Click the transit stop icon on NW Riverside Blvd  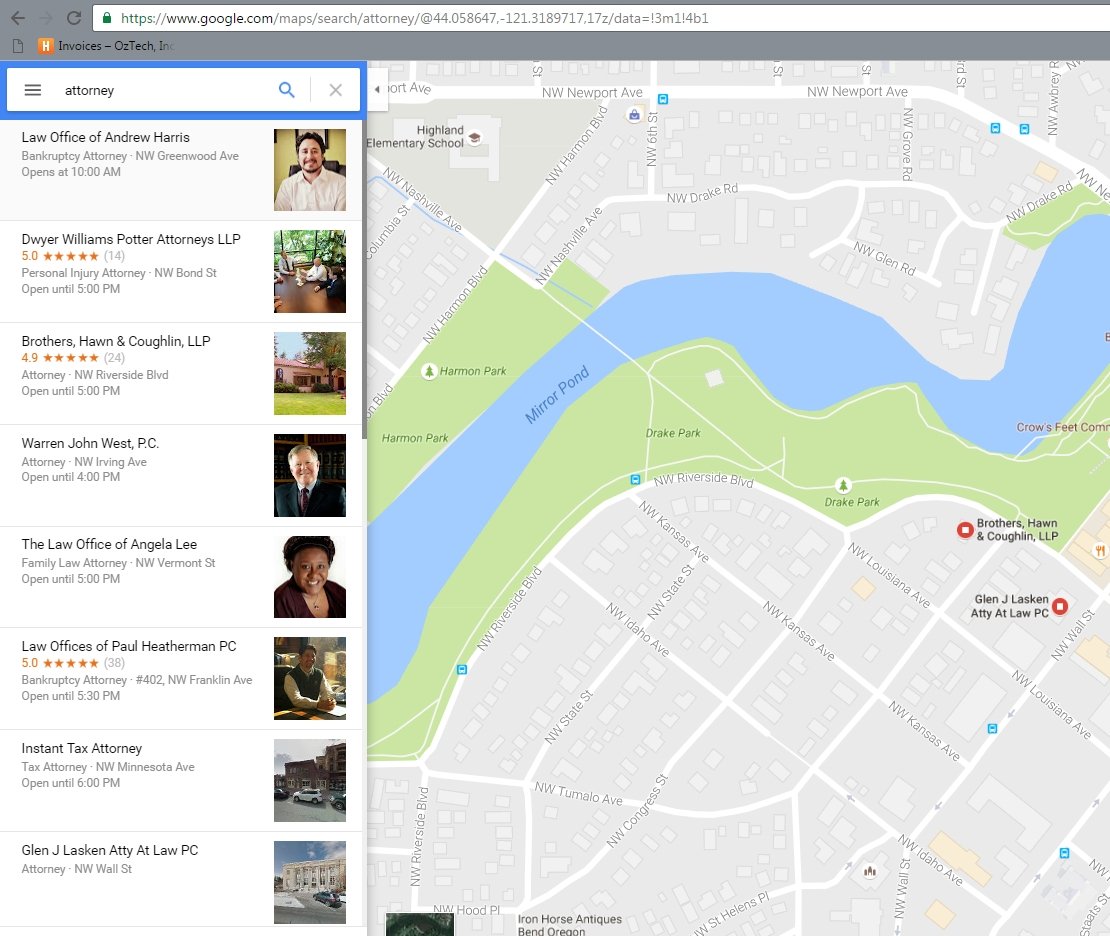636,479
